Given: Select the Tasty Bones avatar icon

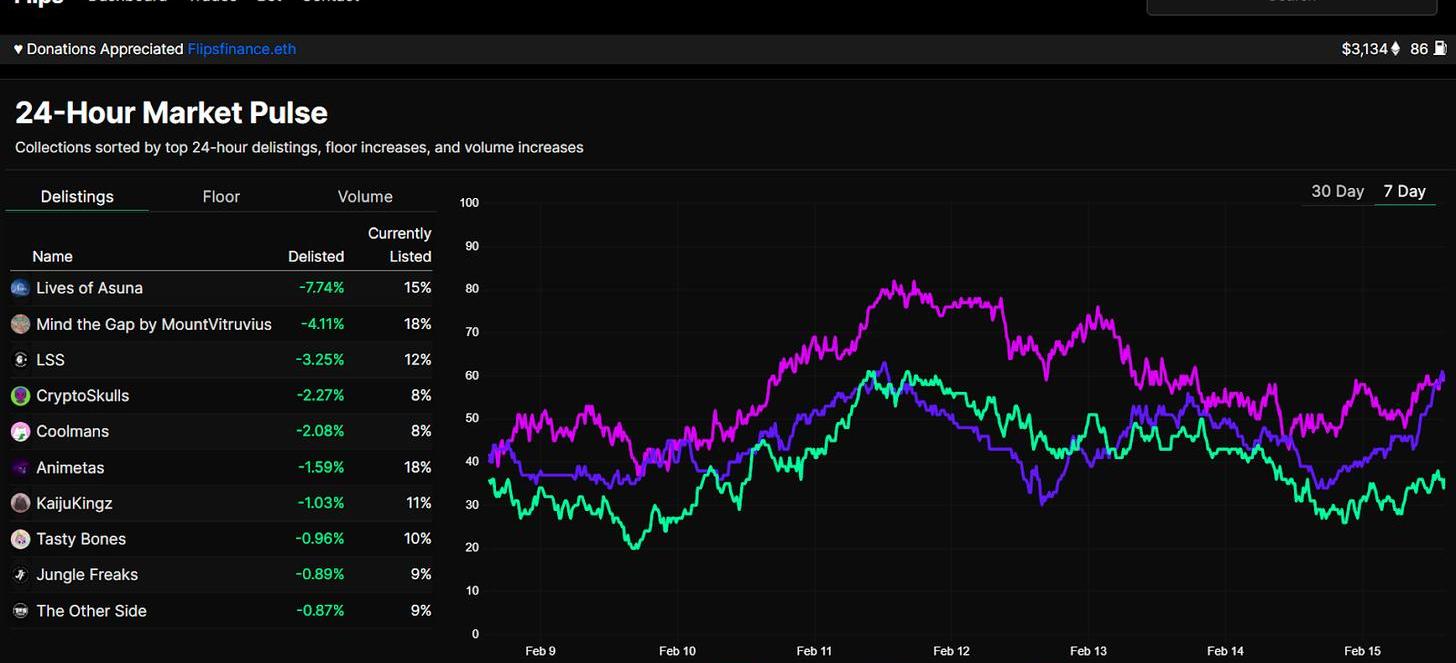Looking at the screenshot, I should 20,539.
